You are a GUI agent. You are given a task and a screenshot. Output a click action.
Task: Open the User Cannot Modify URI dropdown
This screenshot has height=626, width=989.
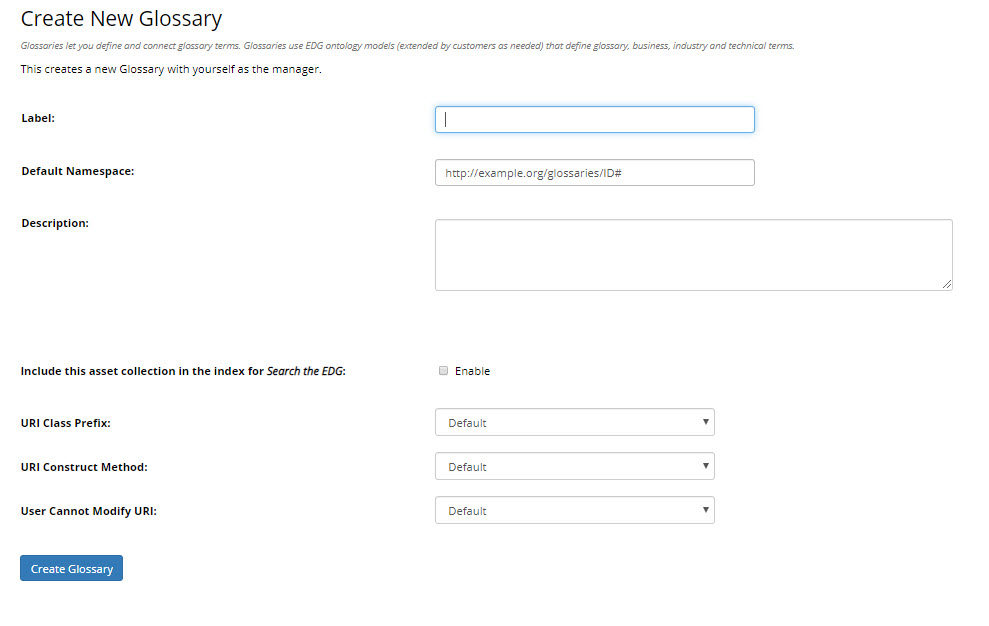(574, 510)
